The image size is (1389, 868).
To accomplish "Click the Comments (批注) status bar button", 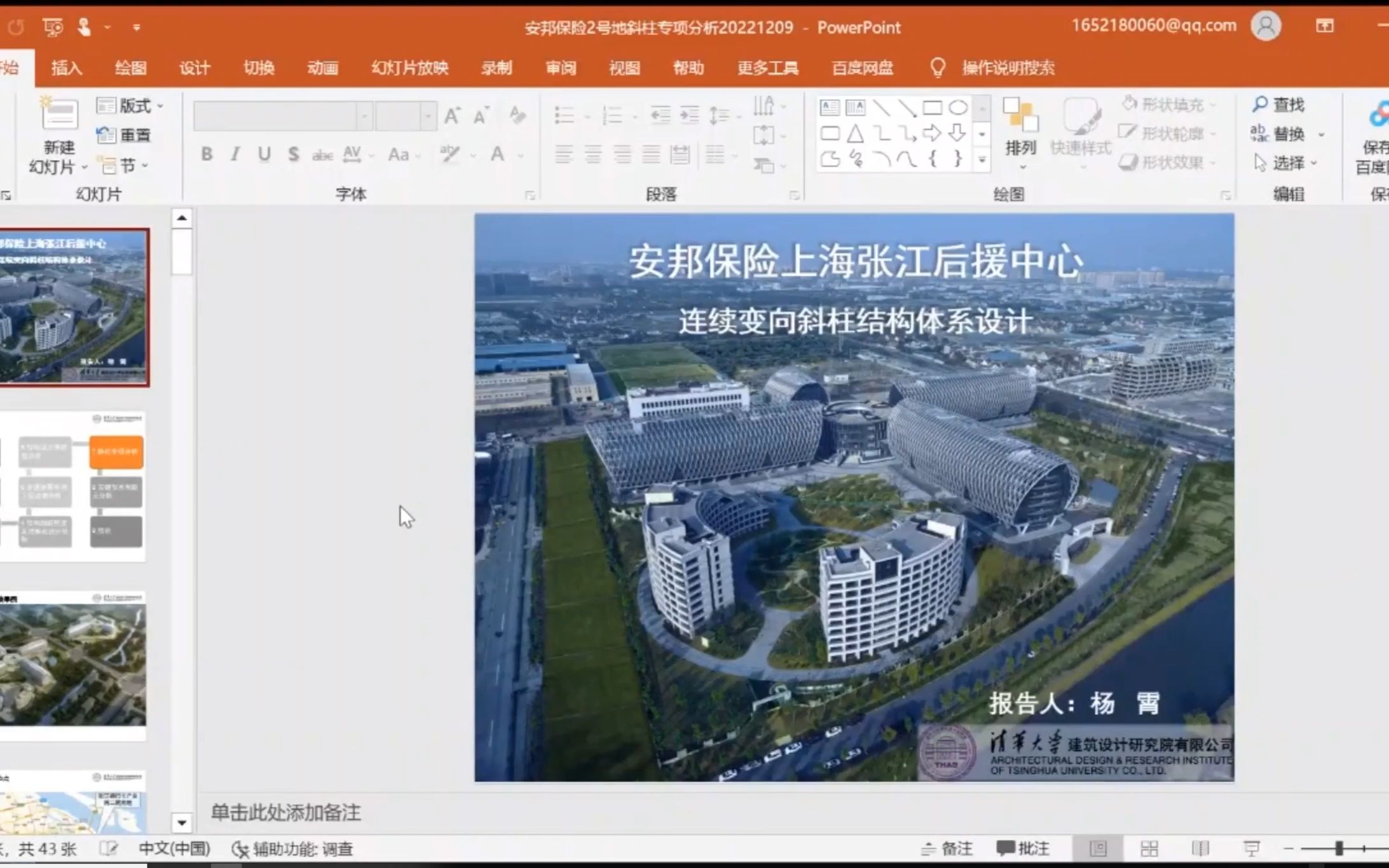I will pyautogui.click(x=1023, y=848).
